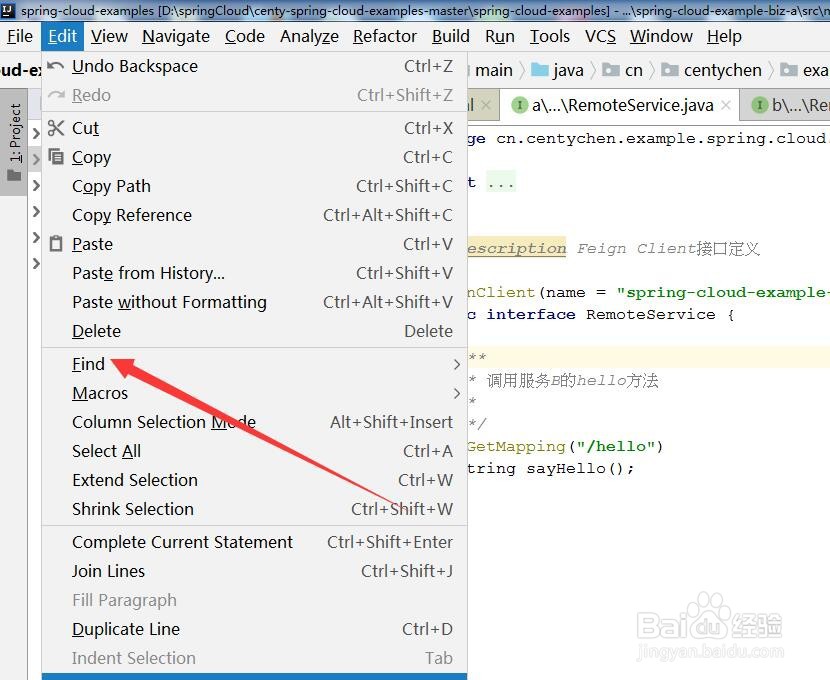Choose Find in Edit menu

[254, 364]
